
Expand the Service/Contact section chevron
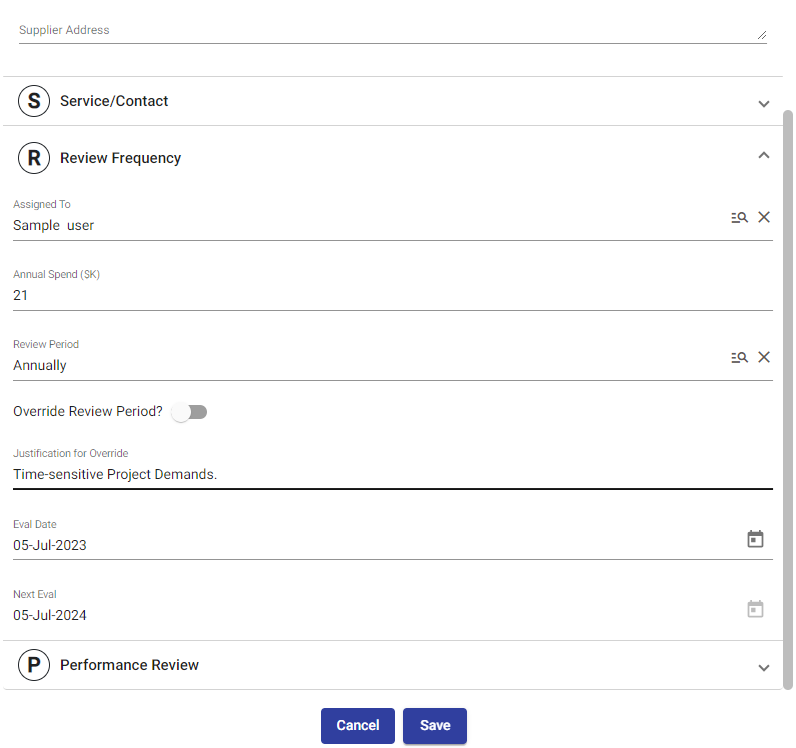[x=764, y=103]
